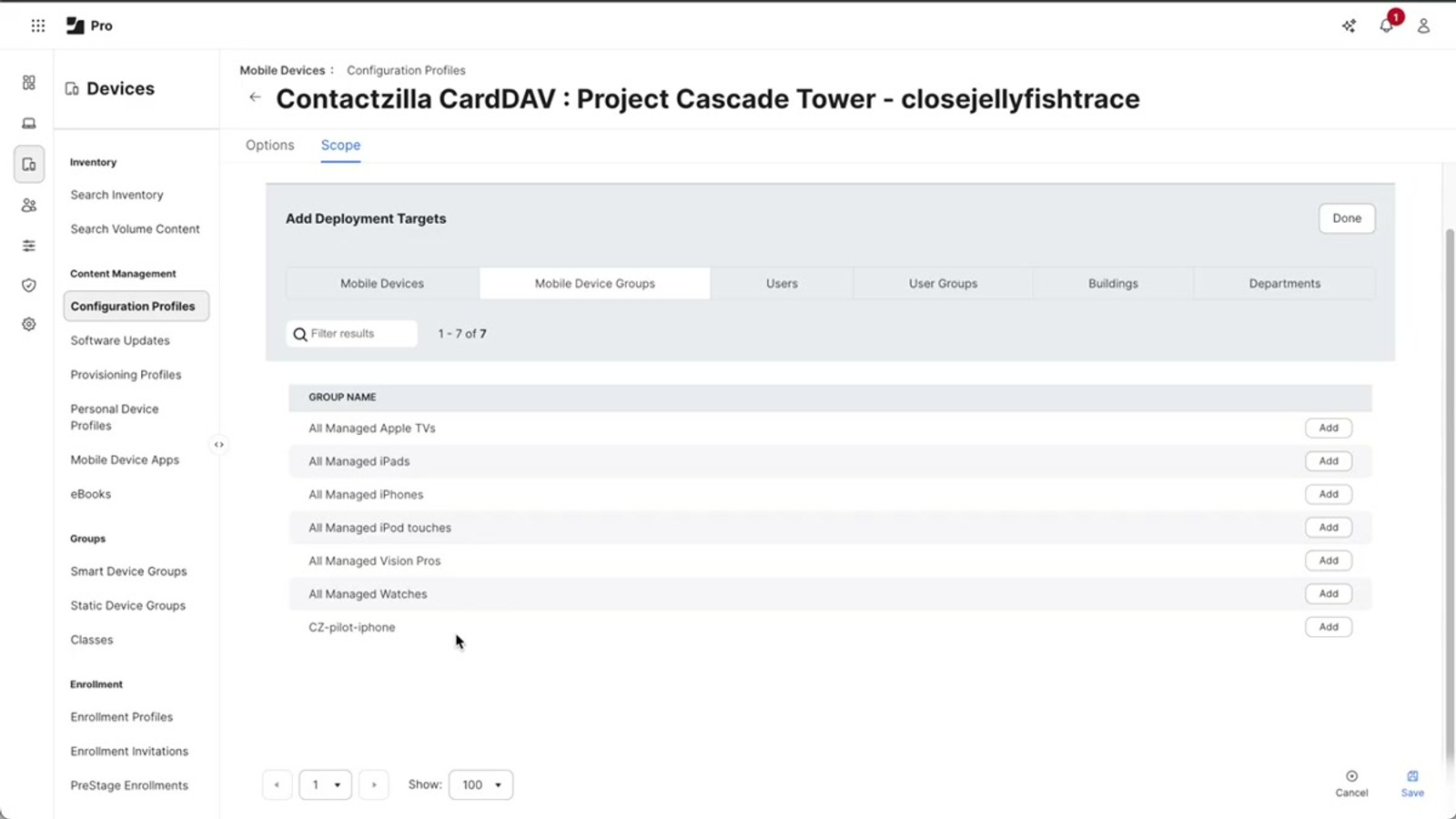Select the Users target tab
1456x819 pixels.
(782, 284)
